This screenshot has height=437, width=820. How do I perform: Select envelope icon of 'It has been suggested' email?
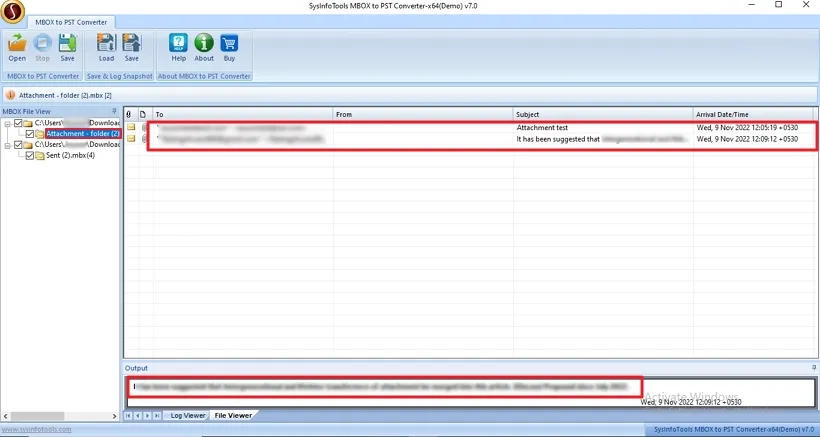(131, 139)
